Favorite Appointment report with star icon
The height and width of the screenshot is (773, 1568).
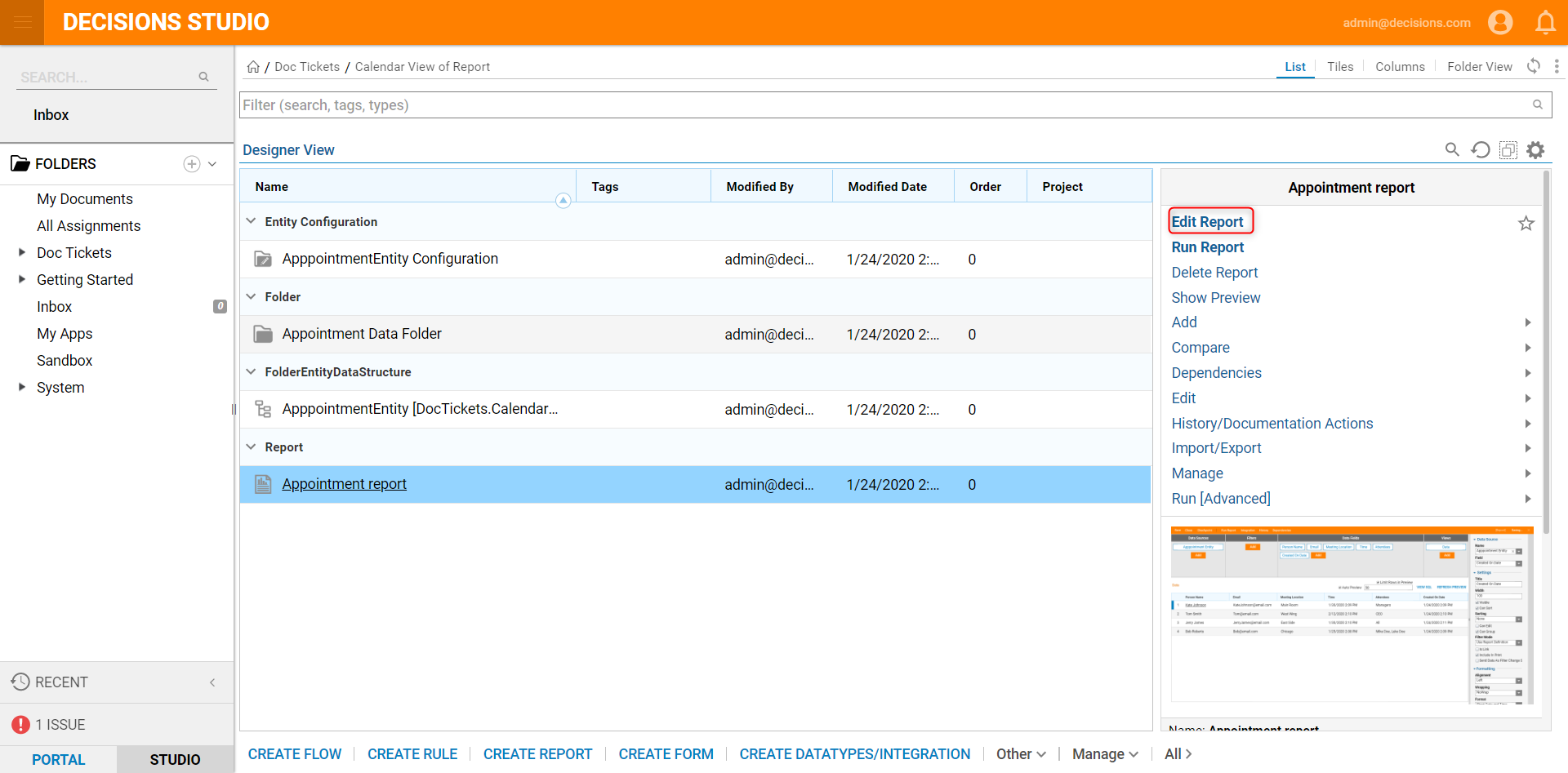pyautogui.click(x=1526, y=223)
